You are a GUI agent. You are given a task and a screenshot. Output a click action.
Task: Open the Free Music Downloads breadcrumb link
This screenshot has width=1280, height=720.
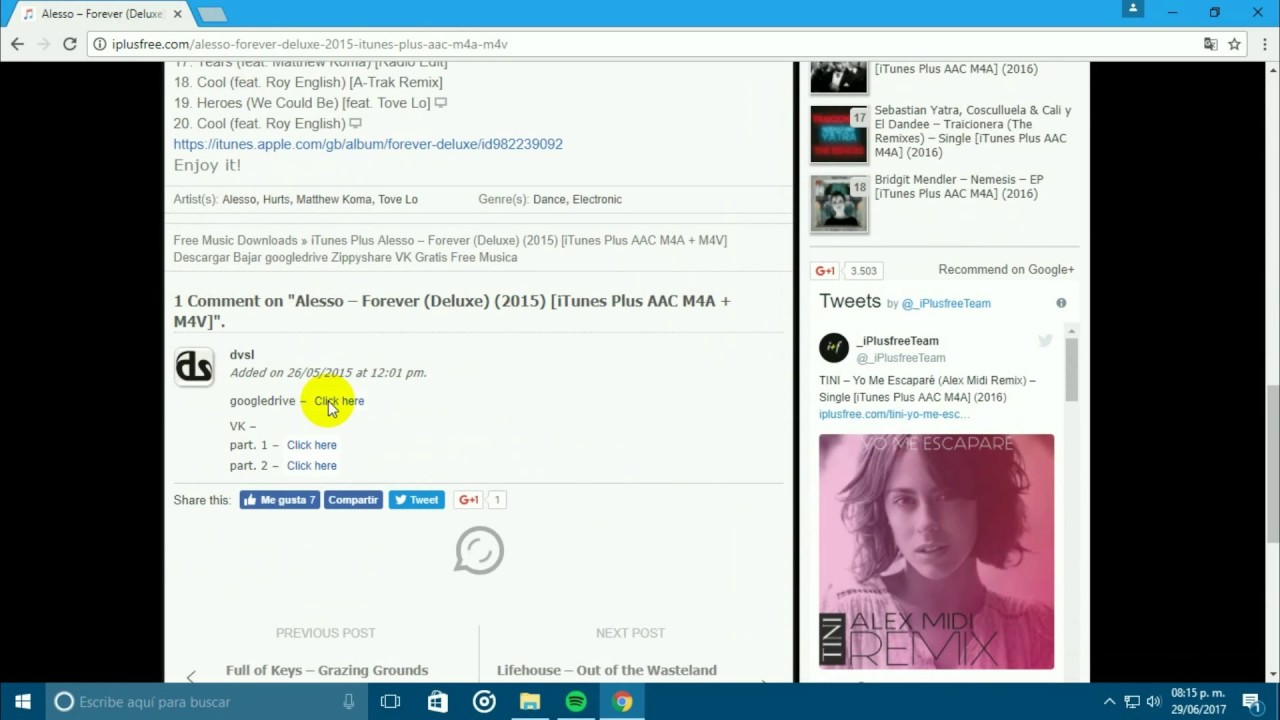235,240
